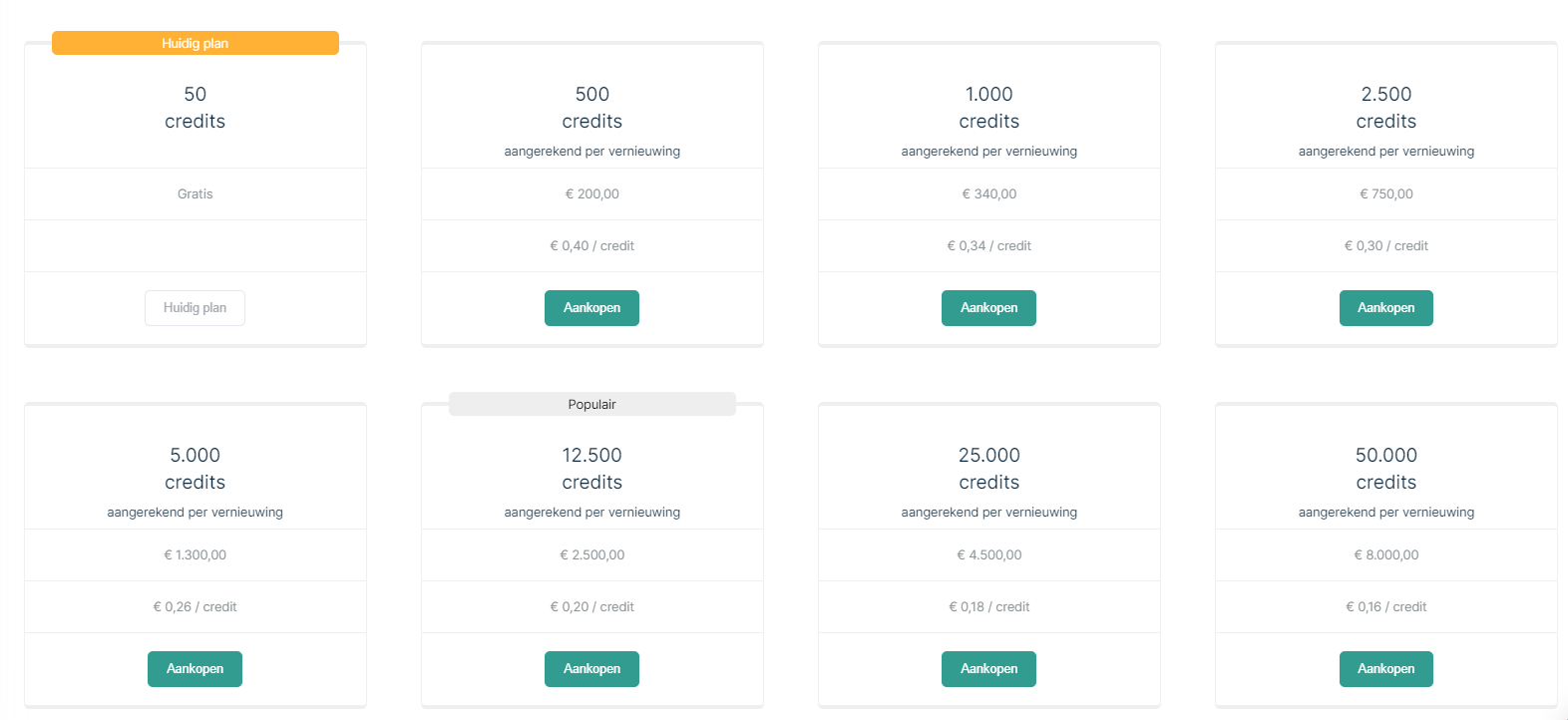Buy the 1.000 credits plan

tap(988, 308)
